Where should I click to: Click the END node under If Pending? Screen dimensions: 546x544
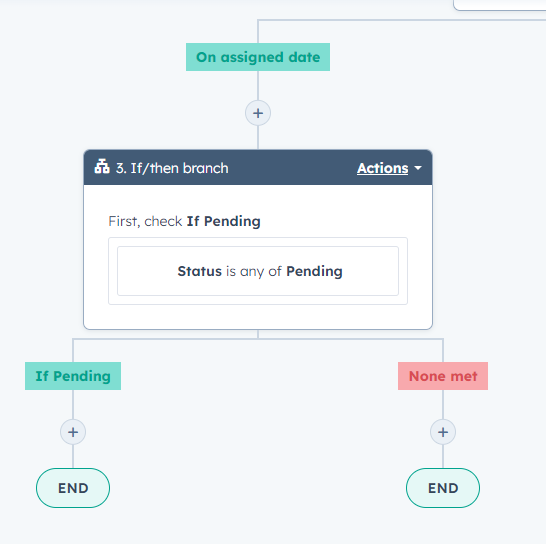tap(73, 488)
